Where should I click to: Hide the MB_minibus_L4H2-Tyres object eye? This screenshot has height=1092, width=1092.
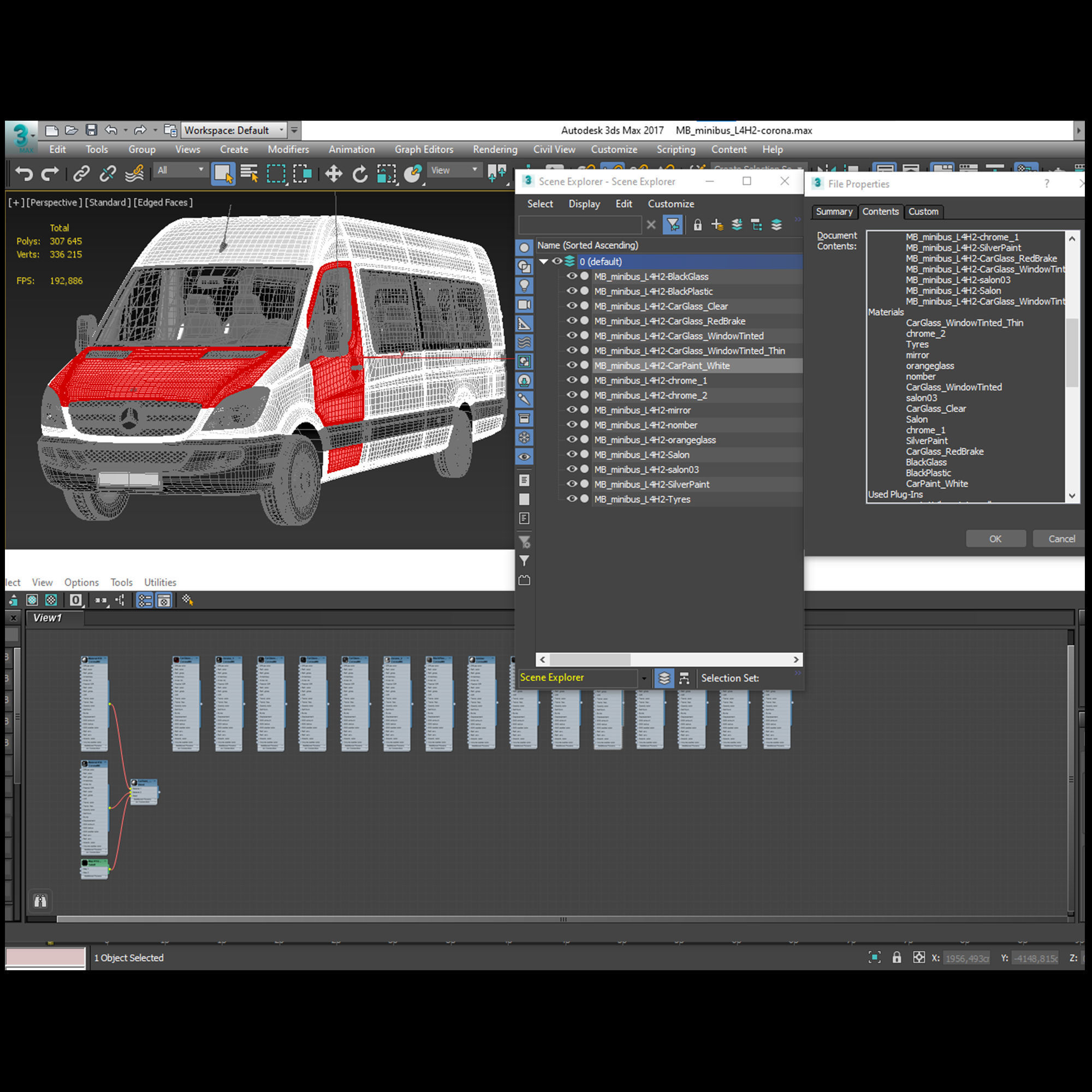pyautogui.click(x=572, y=499)
